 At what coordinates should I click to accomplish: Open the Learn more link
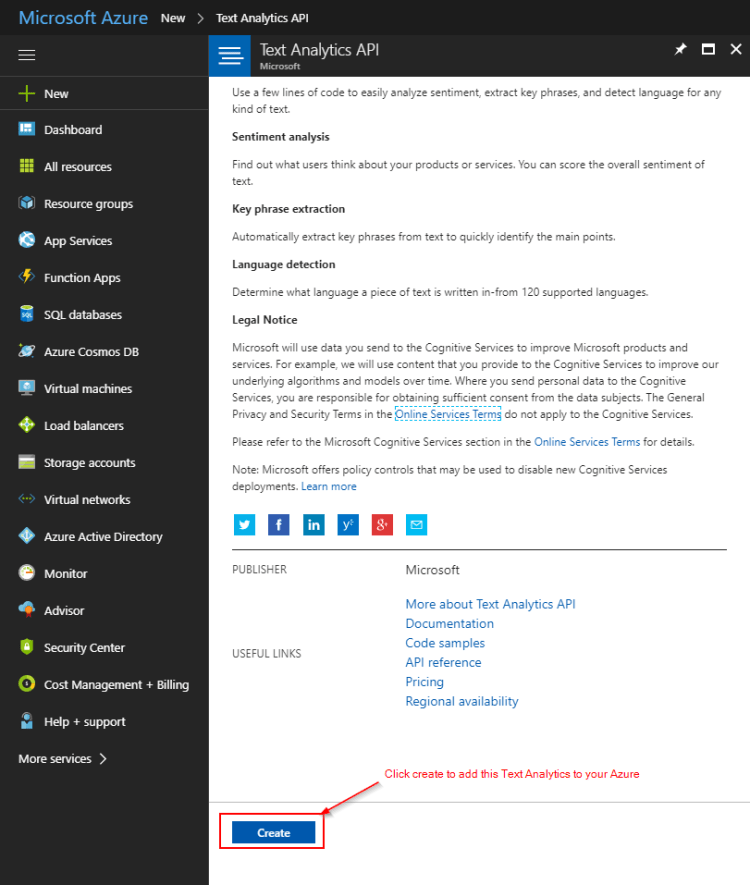click(329, 486)
